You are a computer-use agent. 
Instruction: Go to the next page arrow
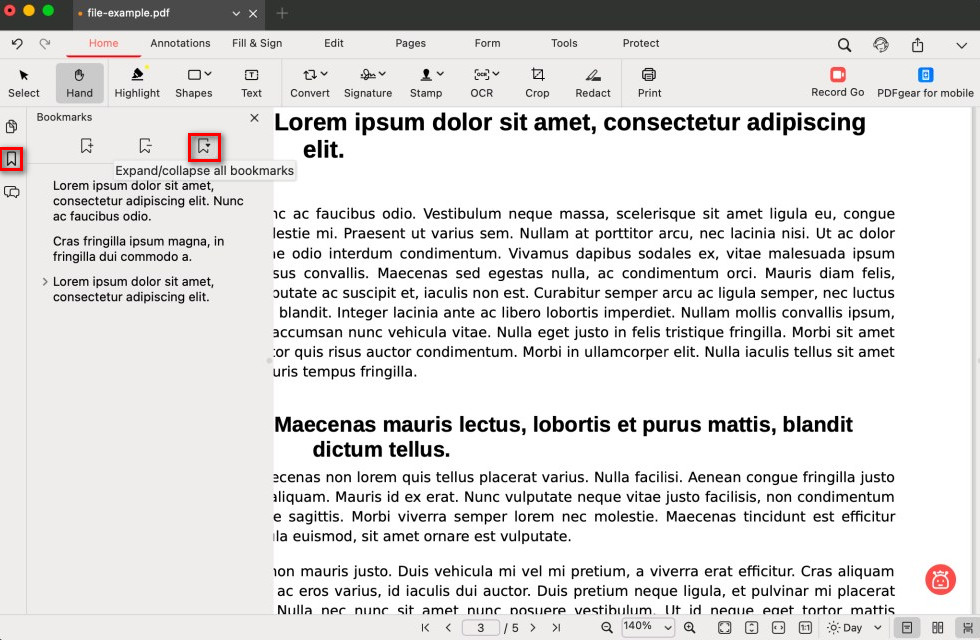pos(533,628)
